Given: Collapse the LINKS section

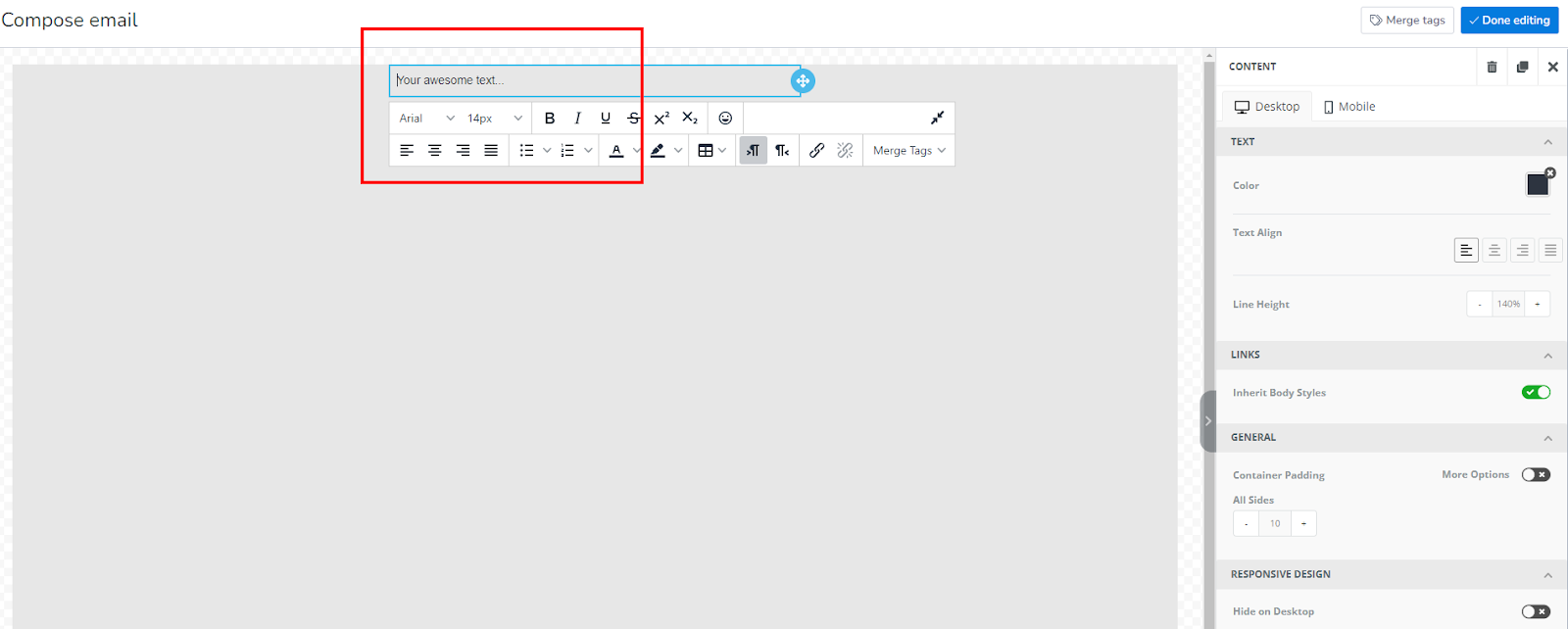Looking at the screenshot, I should pyautogui.click(x=1548, y=356).
